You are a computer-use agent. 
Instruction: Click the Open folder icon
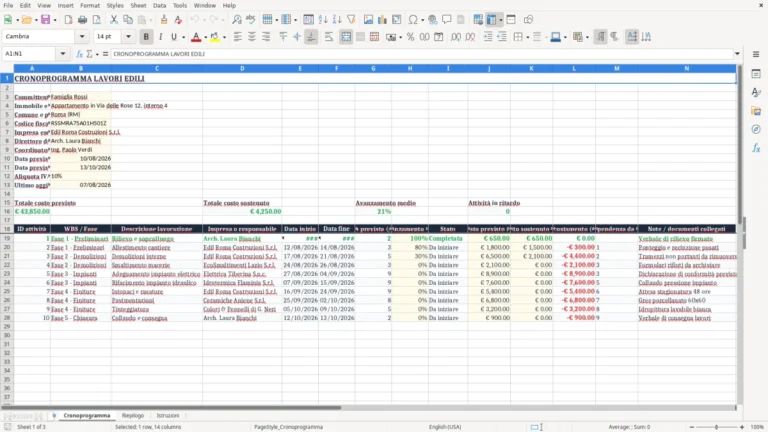[26, 20]
